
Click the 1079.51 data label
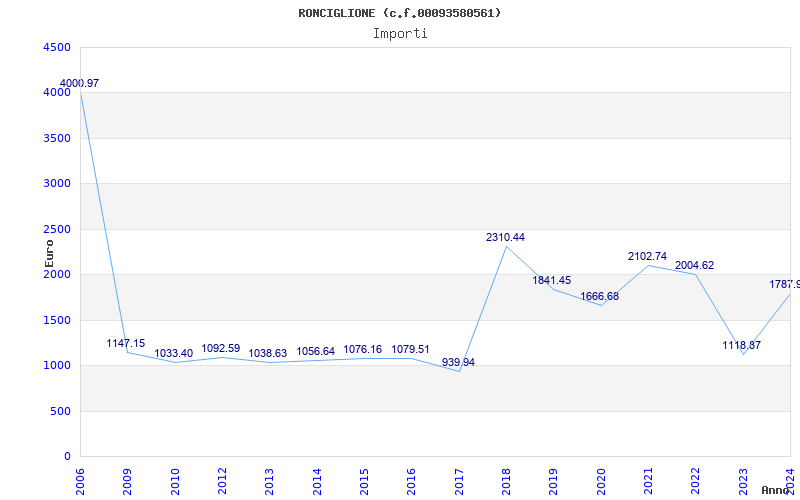click(x=410, y=349)
